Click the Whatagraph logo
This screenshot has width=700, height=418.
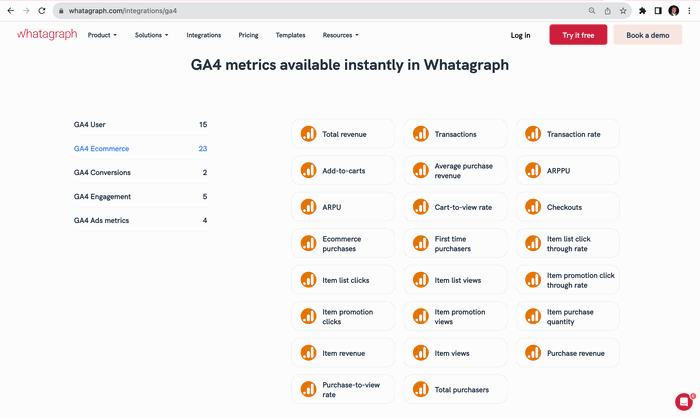click(47, 34)
